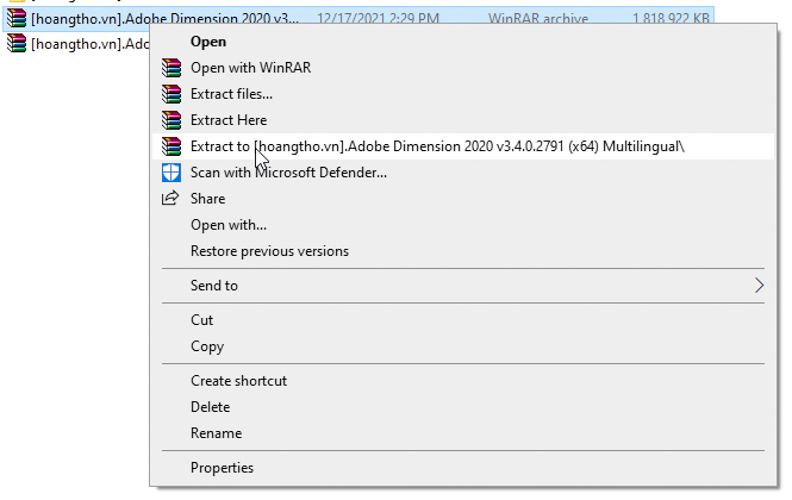Viewport: 792px width, 500px height.
Task: Select the second [hoangtho.vn].Ado file name
Action: 90,44
